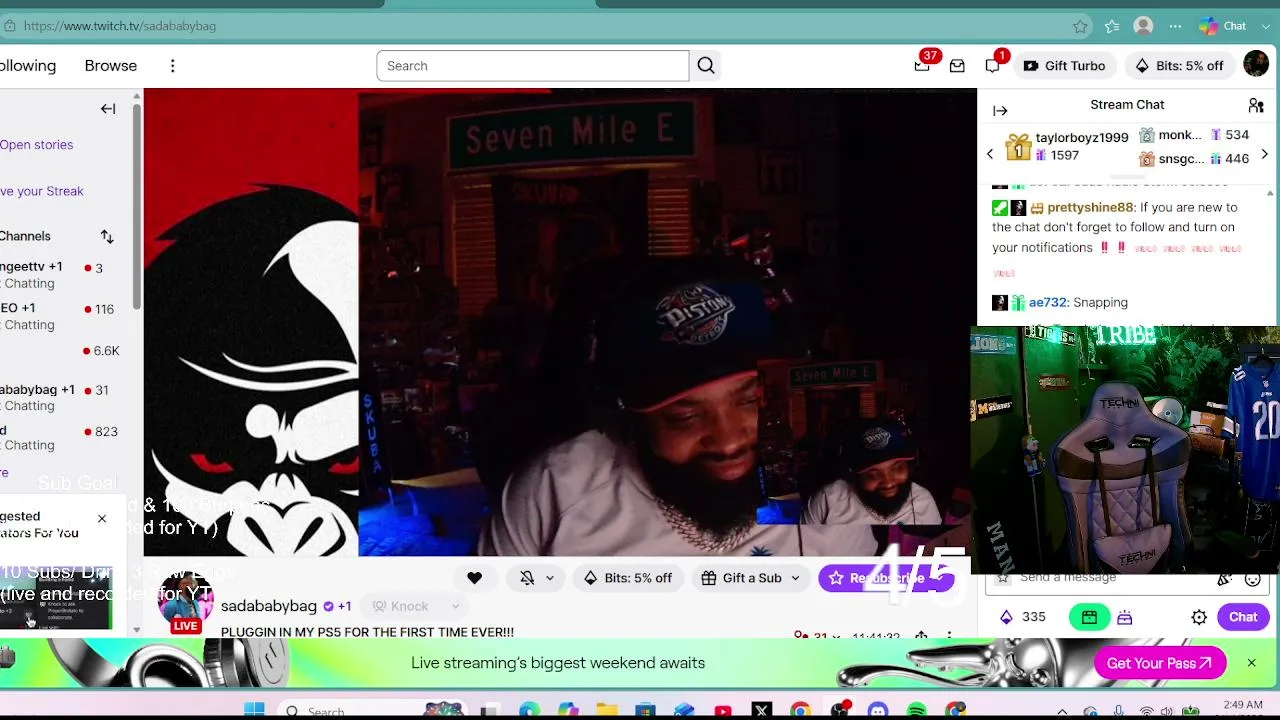Open YouTube app from the taskbar
The width and height of the screenshot is (1280, 720).
pyautogui.click(x=723, y=711)
